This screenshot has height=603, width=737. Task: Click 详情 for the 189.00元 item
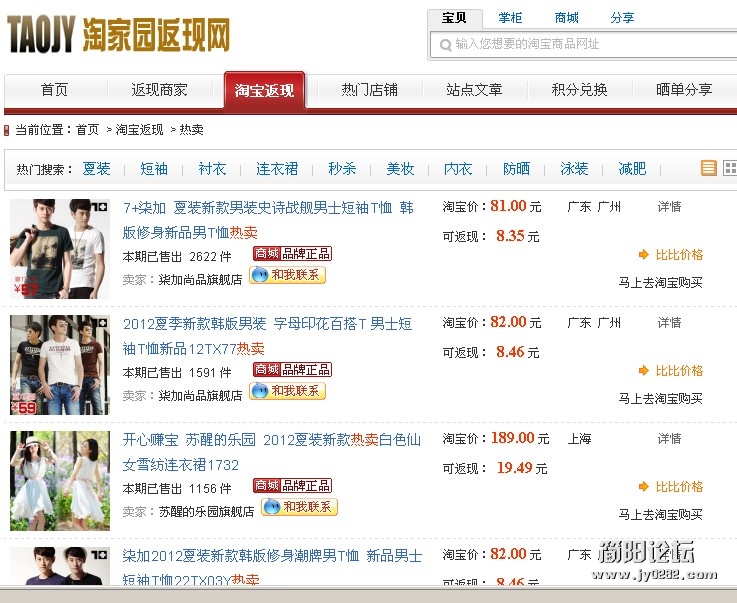(669, 439)
